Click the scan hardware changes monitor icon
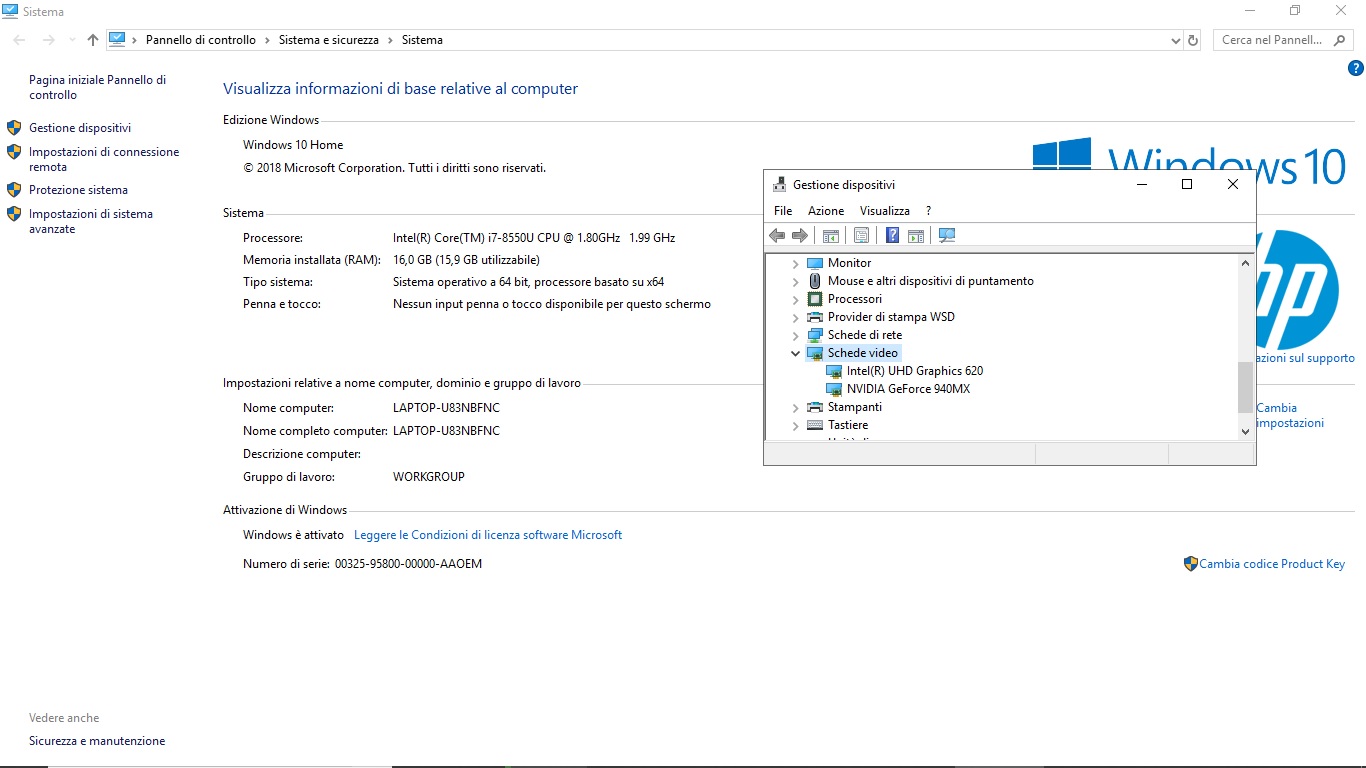 [x=947, y=236]
